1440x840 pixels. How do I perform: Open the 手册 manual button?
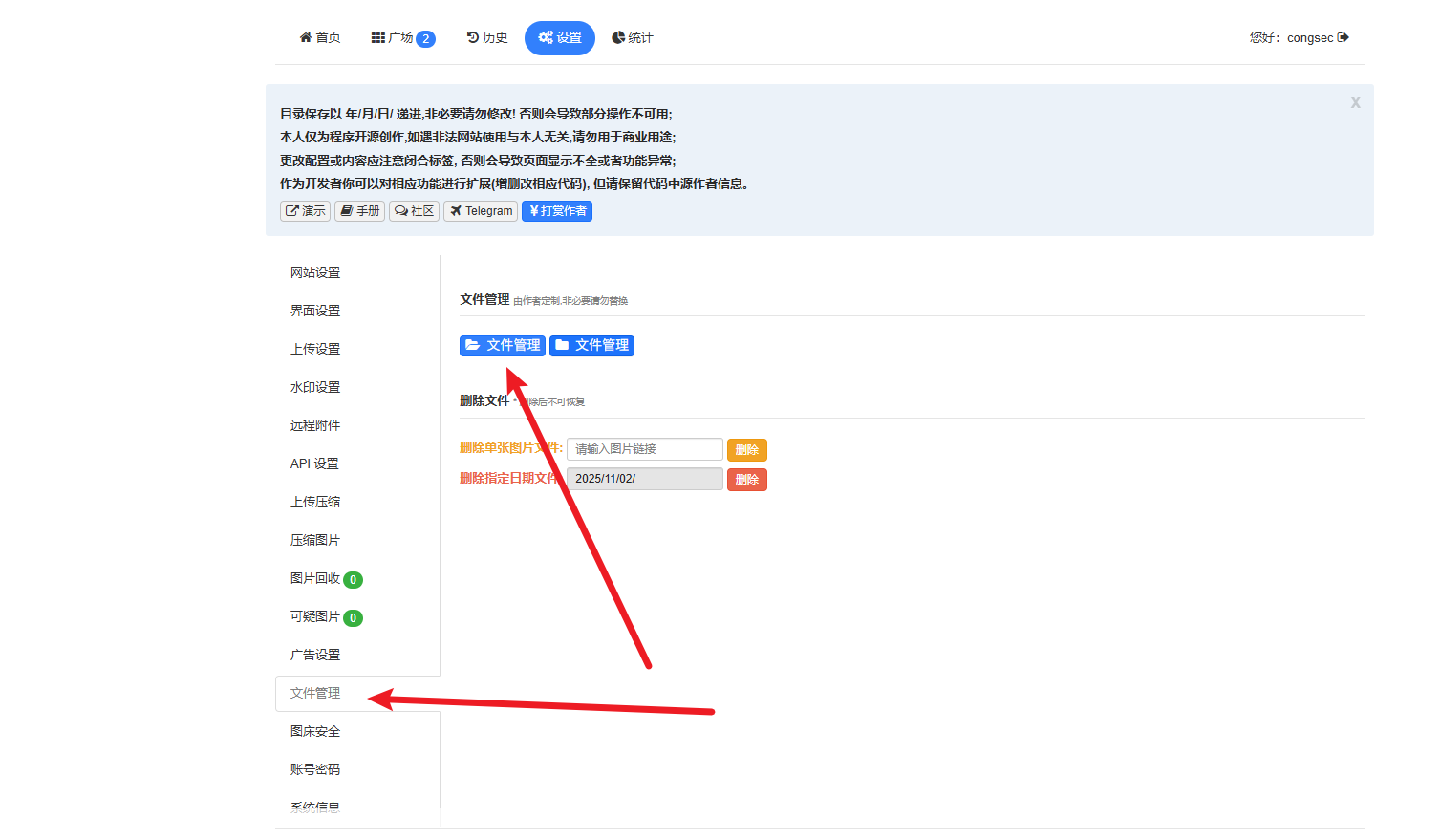coord(359,211)
